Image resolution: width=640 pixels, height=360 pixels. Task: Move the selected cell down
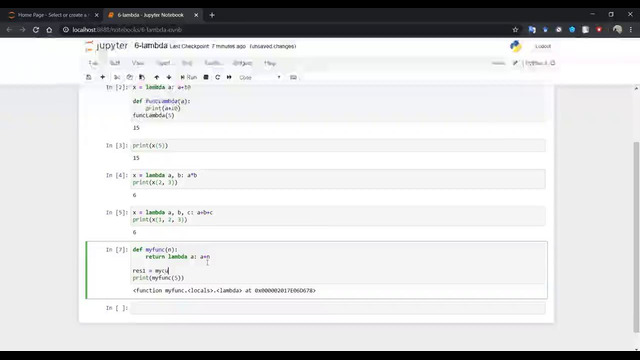pos(169,77)
